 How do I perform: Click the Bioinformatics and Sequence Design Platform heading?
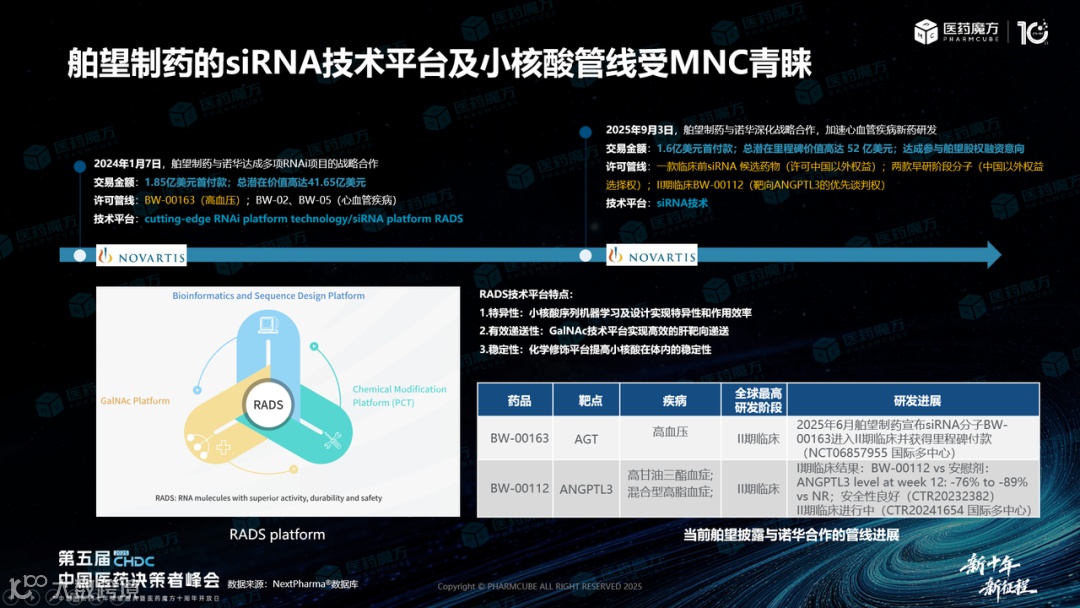269,295
